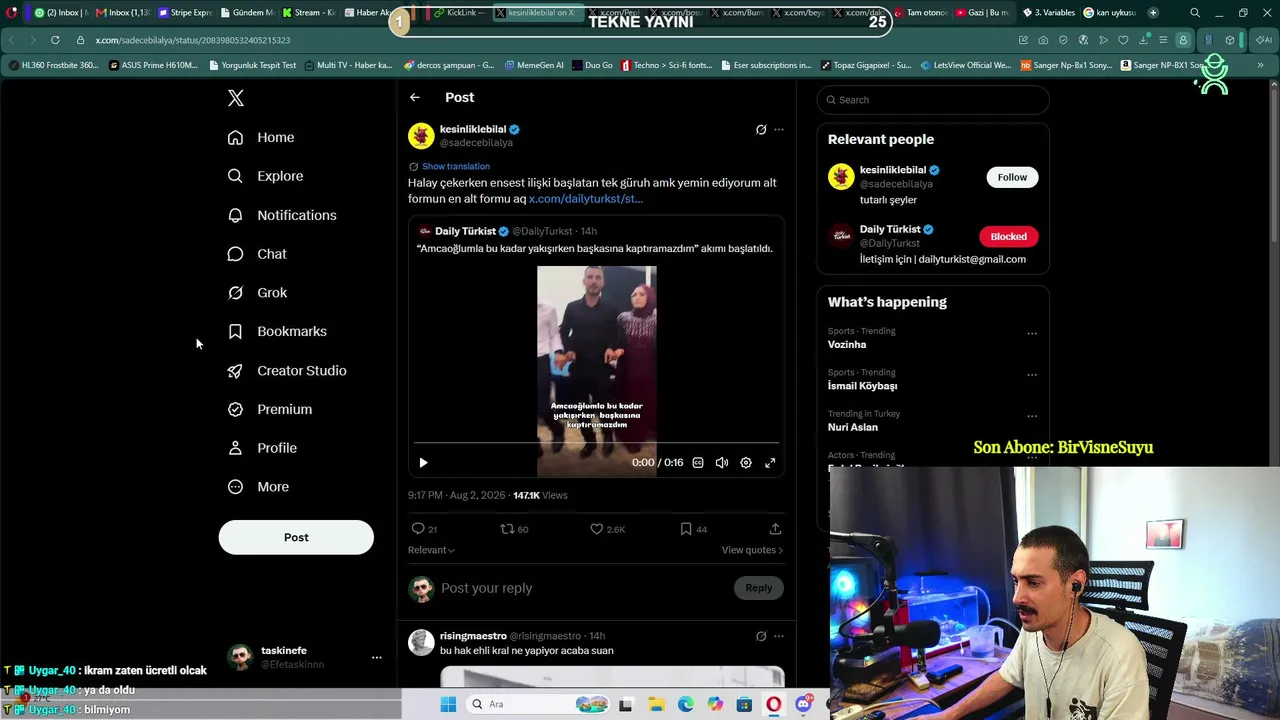Click the X logo in the sidebar
The image size is (1280, 720).
pos(236,98)
